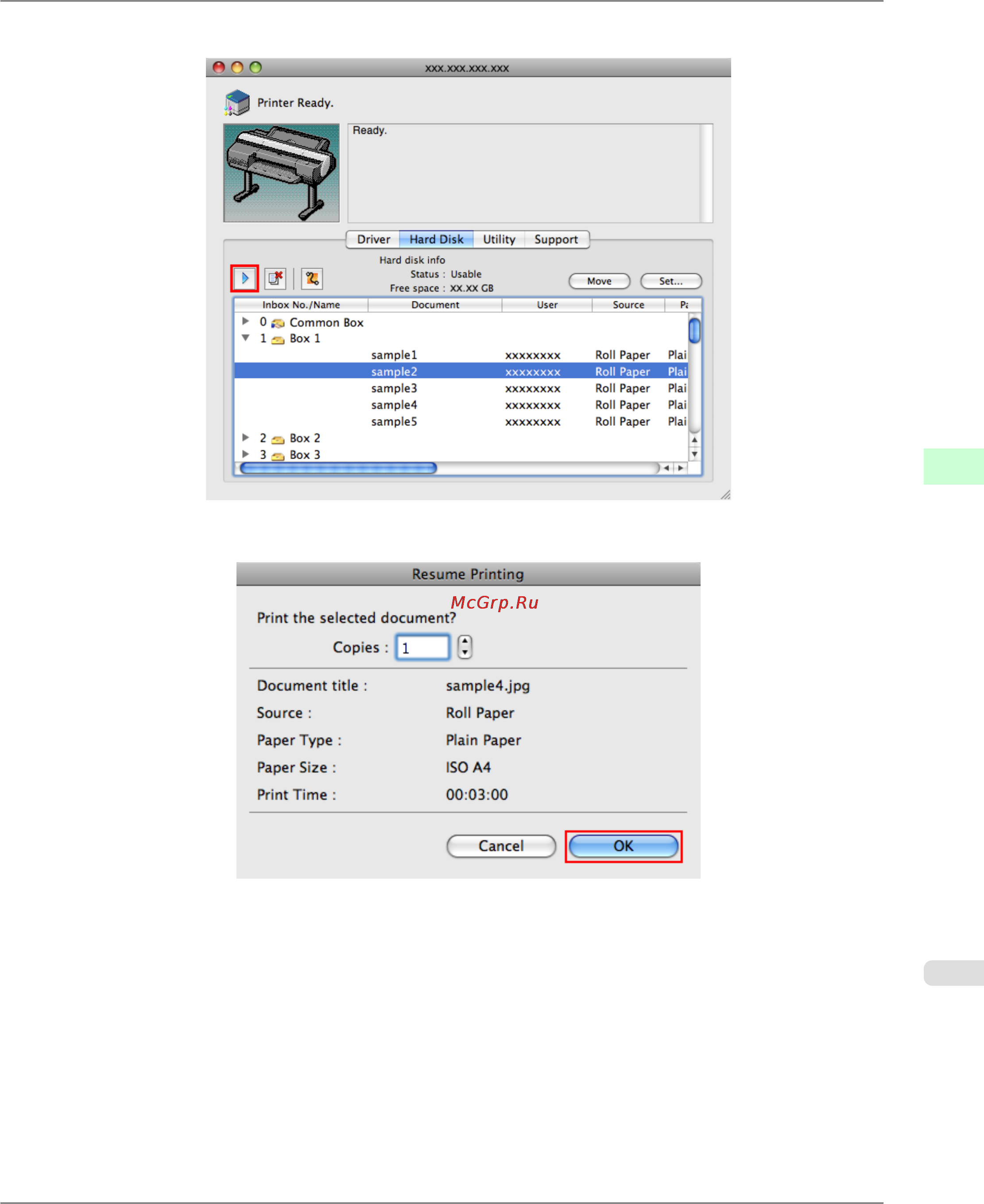Increase copies with stepper up arrow

pyautogui.click(x=465, y=641)
